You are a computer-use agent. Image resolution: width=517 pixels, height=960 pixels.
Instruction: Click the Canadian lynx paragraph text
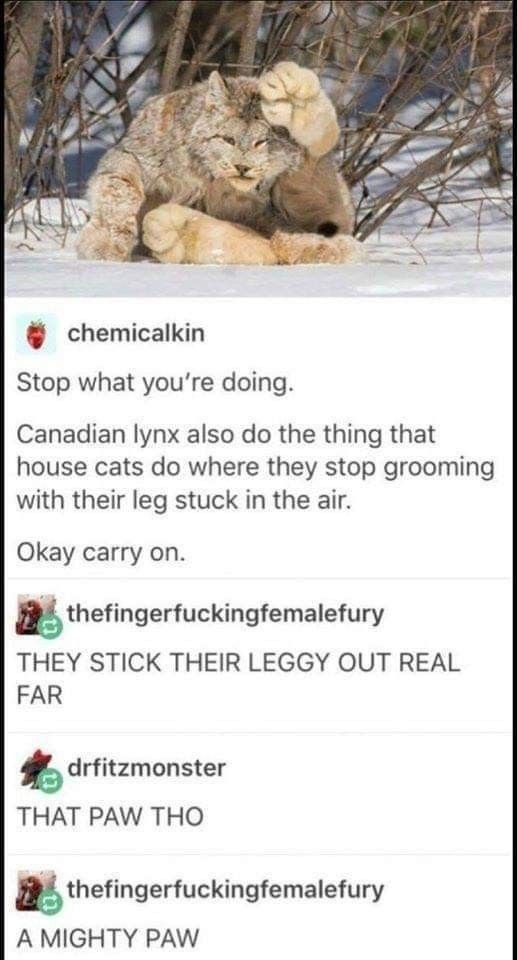(255, 468)
